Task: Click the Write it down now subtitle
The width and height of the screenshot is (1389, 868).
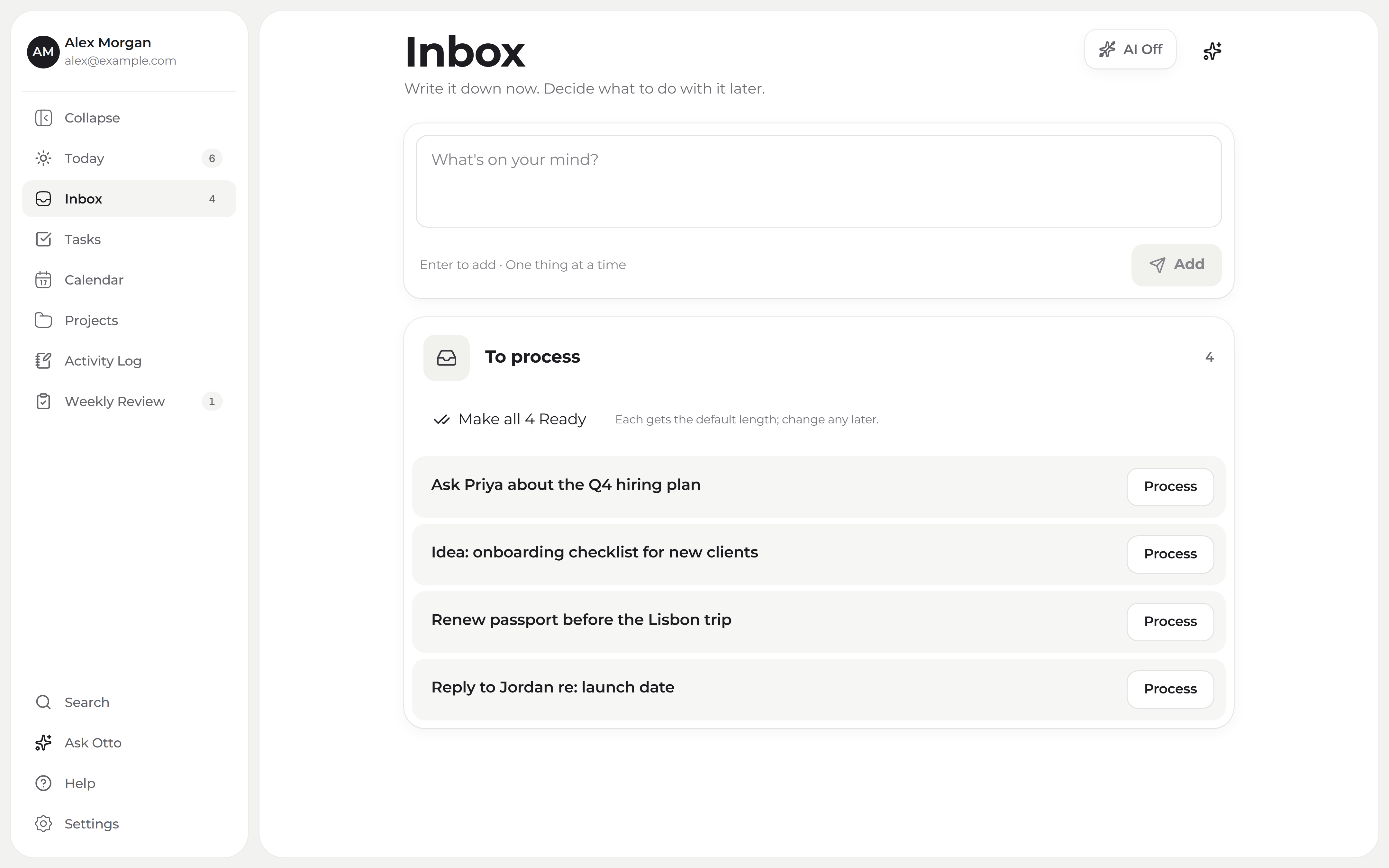Action: click(584, 89)
